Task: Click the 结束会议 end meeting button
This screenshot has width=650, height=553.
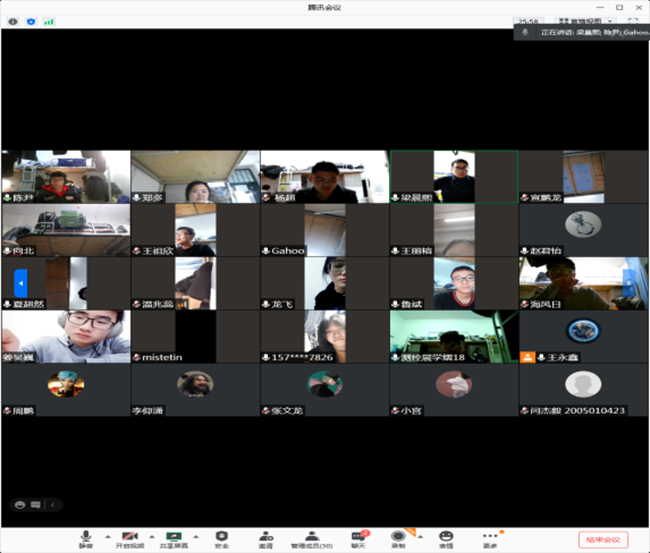Action: pos(603,540)
